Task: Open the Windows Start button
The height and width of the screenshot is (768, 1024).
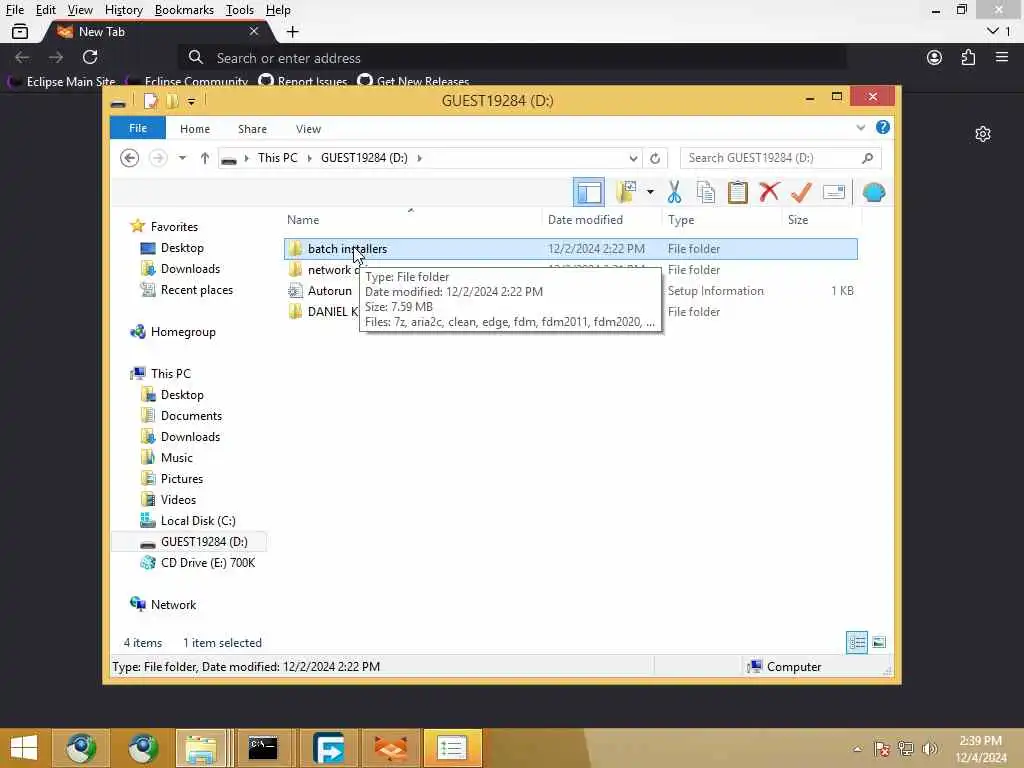Action: click(x=24, y=748)
